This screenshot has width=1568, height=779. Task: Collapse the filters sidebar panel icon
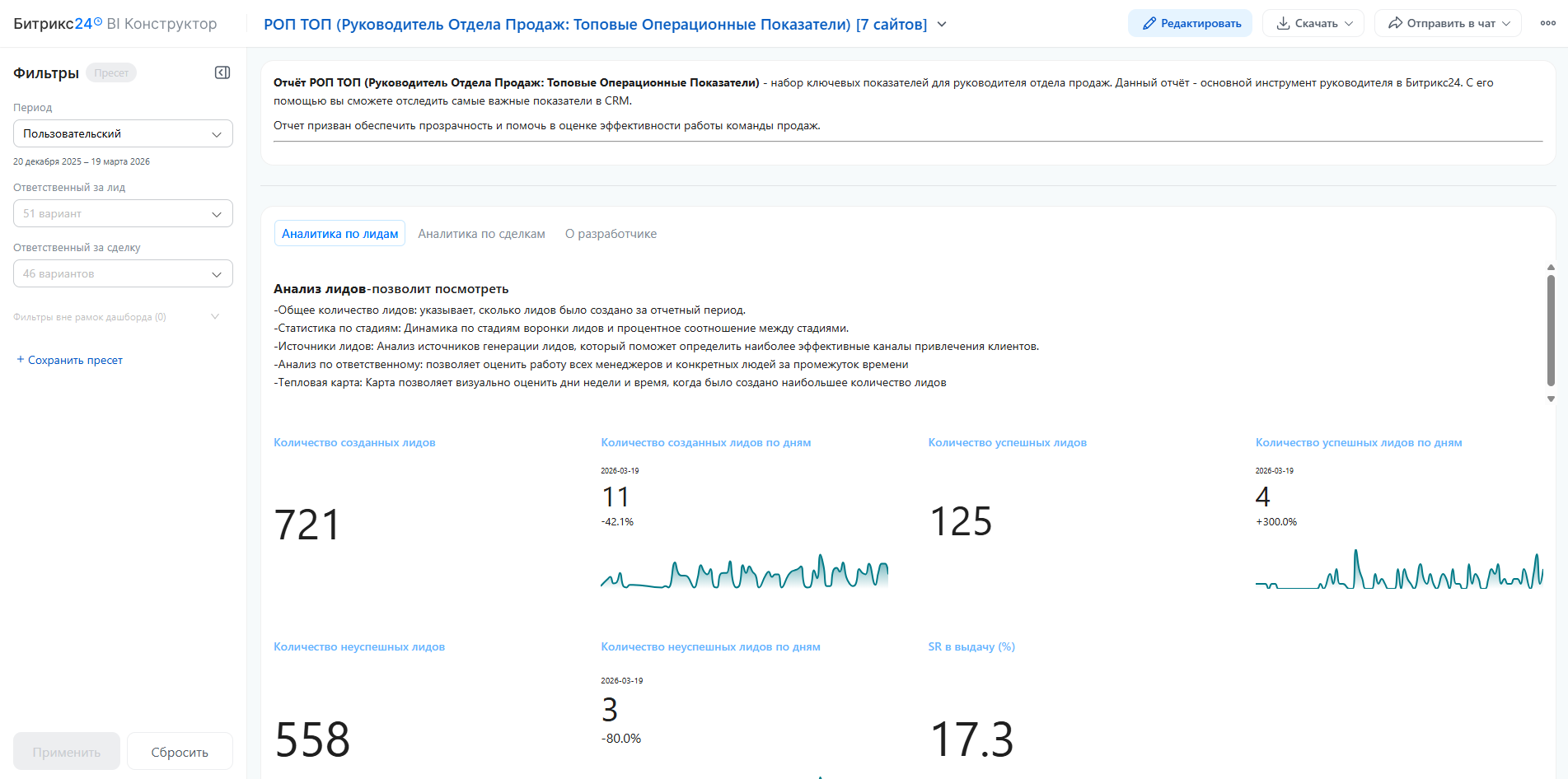tap(222, 72)
